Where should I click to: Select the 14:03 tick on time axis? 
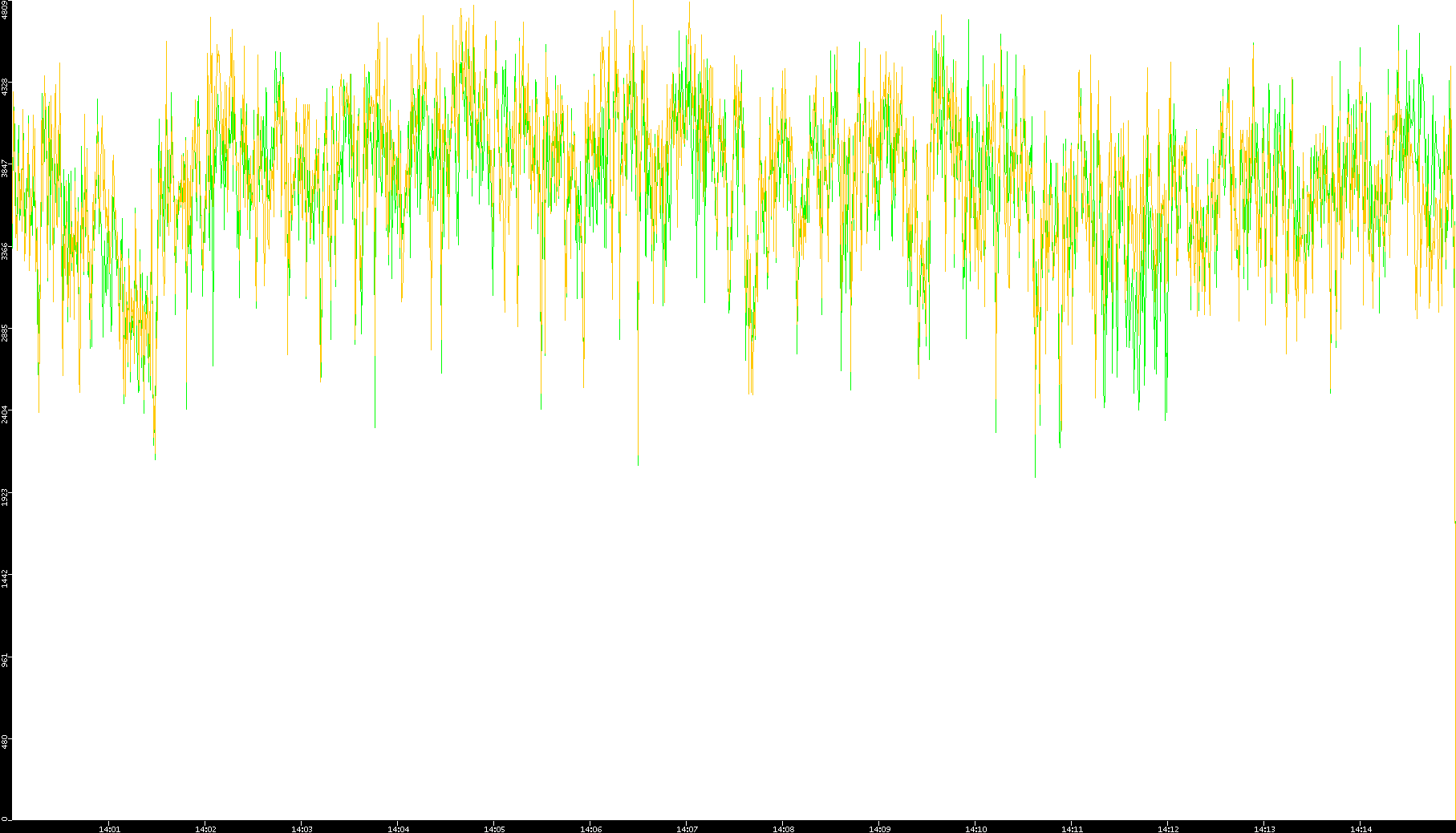[302, 829]
